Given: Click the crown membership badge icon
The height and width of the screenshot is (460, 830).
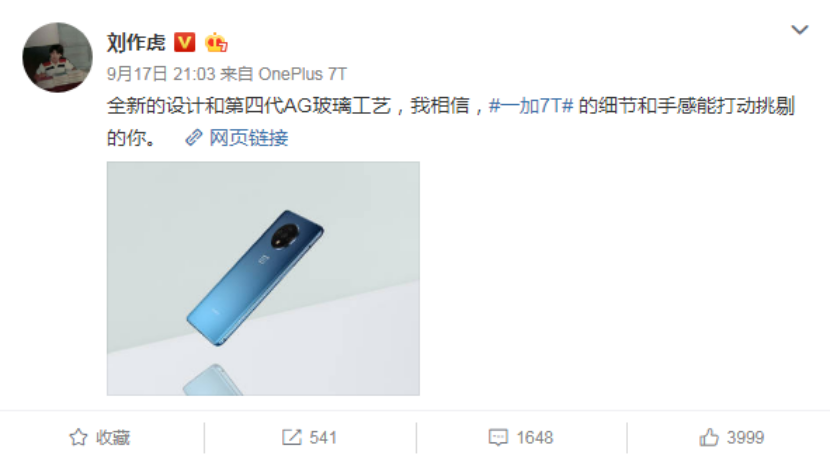Looking at the screenshot, I should click(x=216, y=42).
